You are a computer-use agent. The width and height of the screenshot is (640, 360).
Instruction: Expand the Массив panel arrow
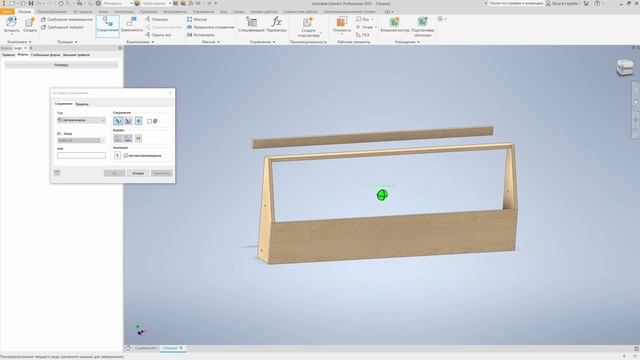tap(218, 42)
